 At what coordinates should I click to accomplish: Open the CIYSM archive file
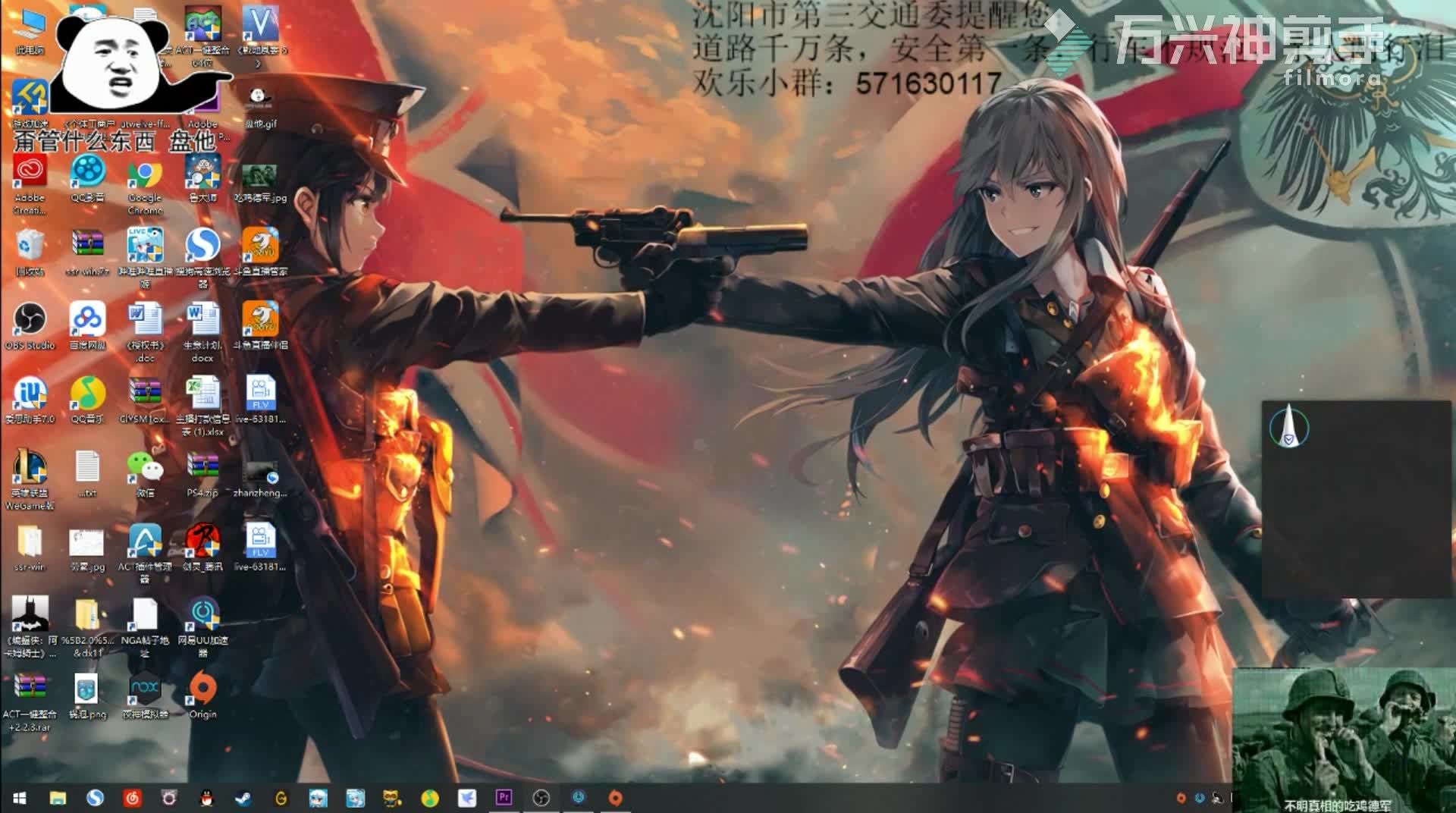coord(145,400)
